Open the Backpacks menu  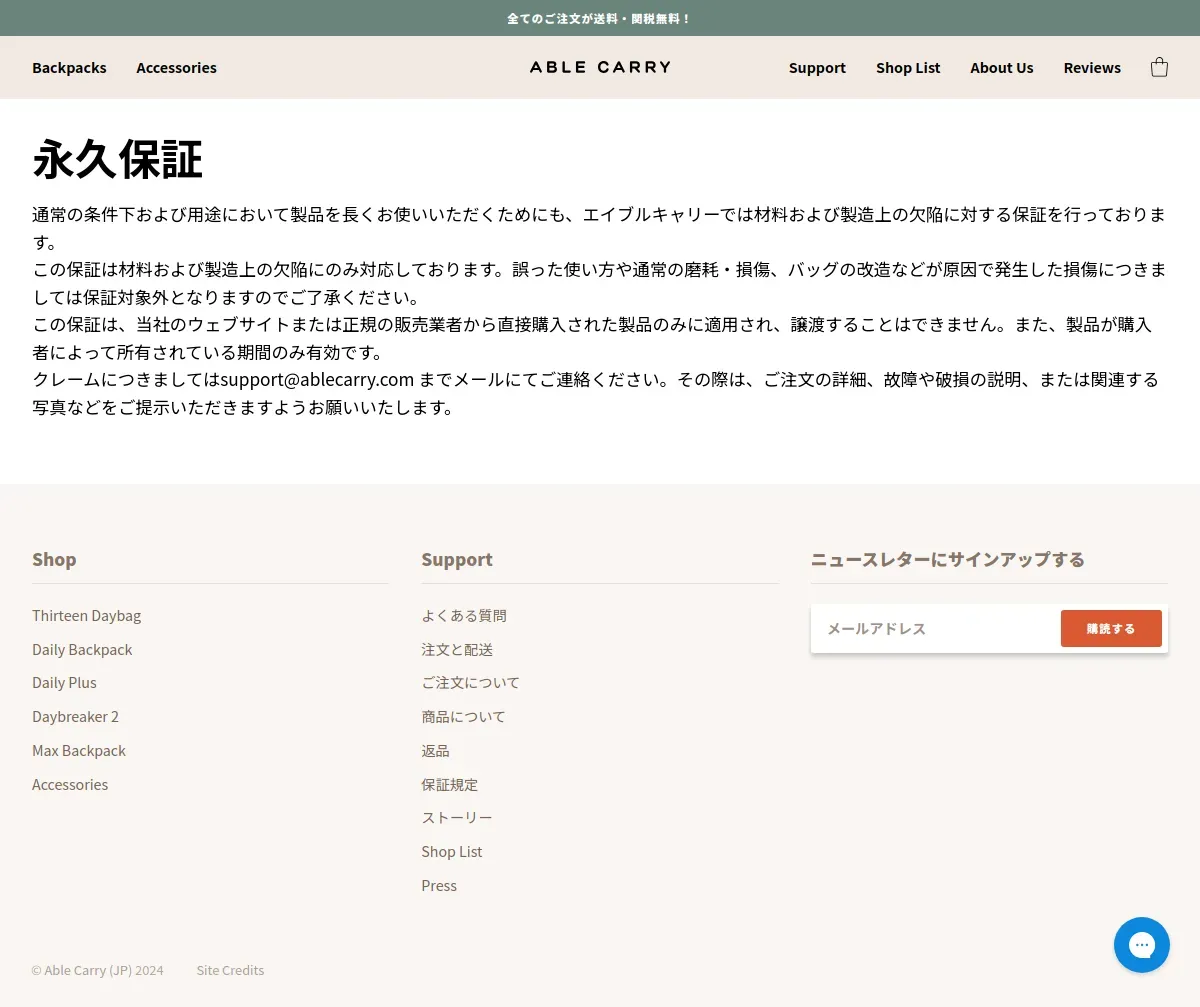[x=69, y=68]
